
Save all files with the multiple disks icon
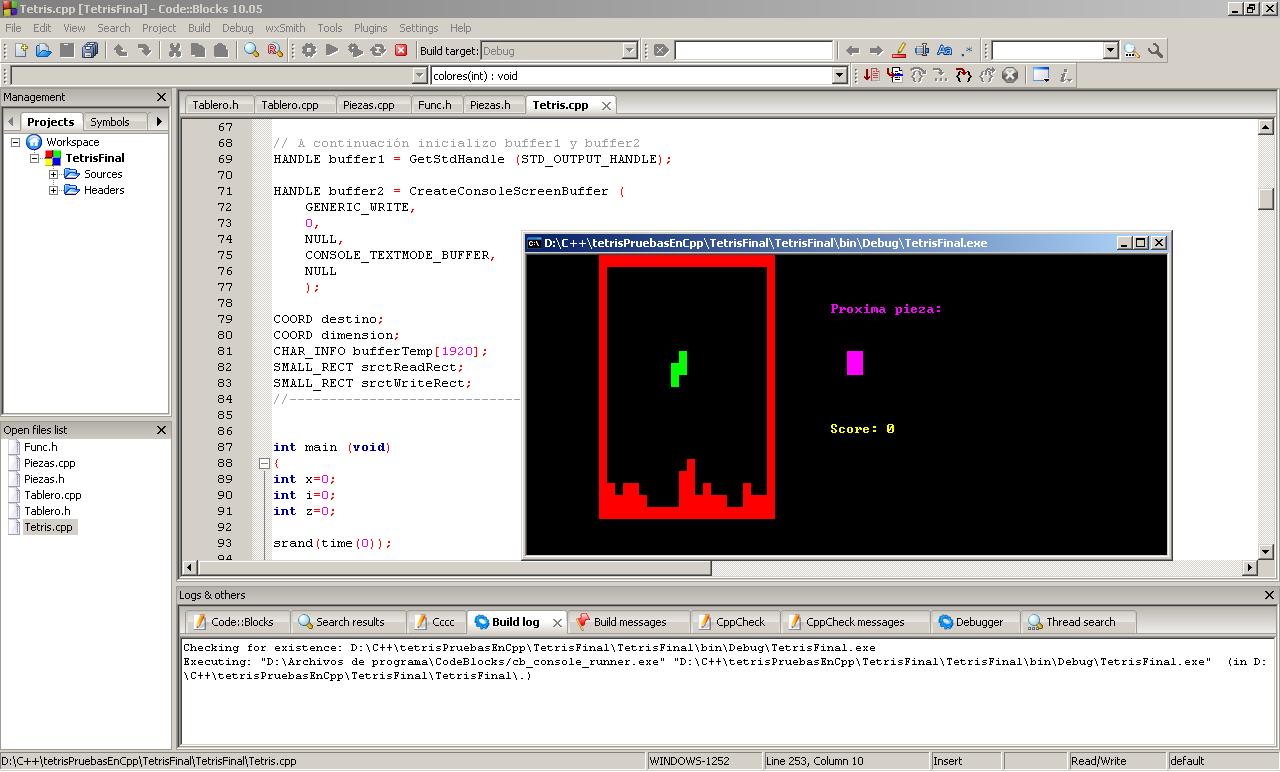coord(89,50)
